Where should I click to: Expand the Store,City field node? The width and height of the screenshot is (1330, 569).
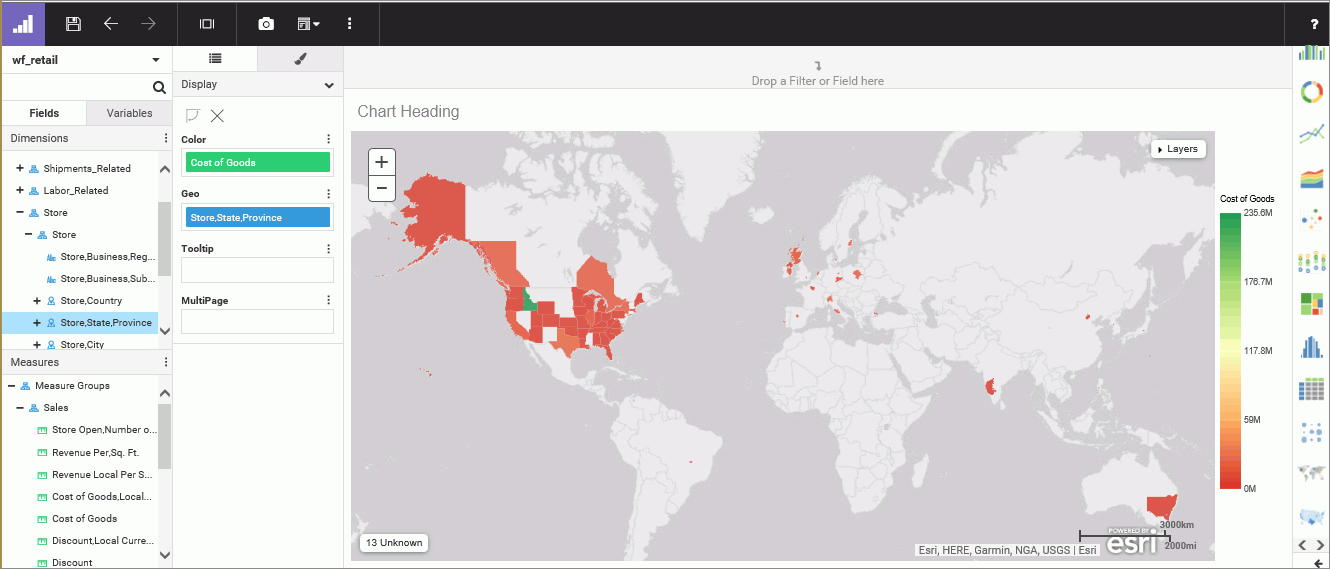pyautogui.click(x=37, y=344)
